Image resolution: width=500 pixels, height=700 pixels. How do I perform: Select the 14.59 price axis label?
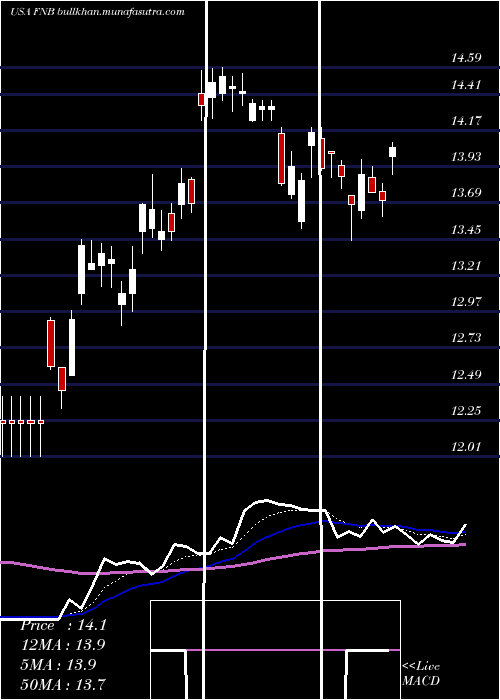click(466, 58)
